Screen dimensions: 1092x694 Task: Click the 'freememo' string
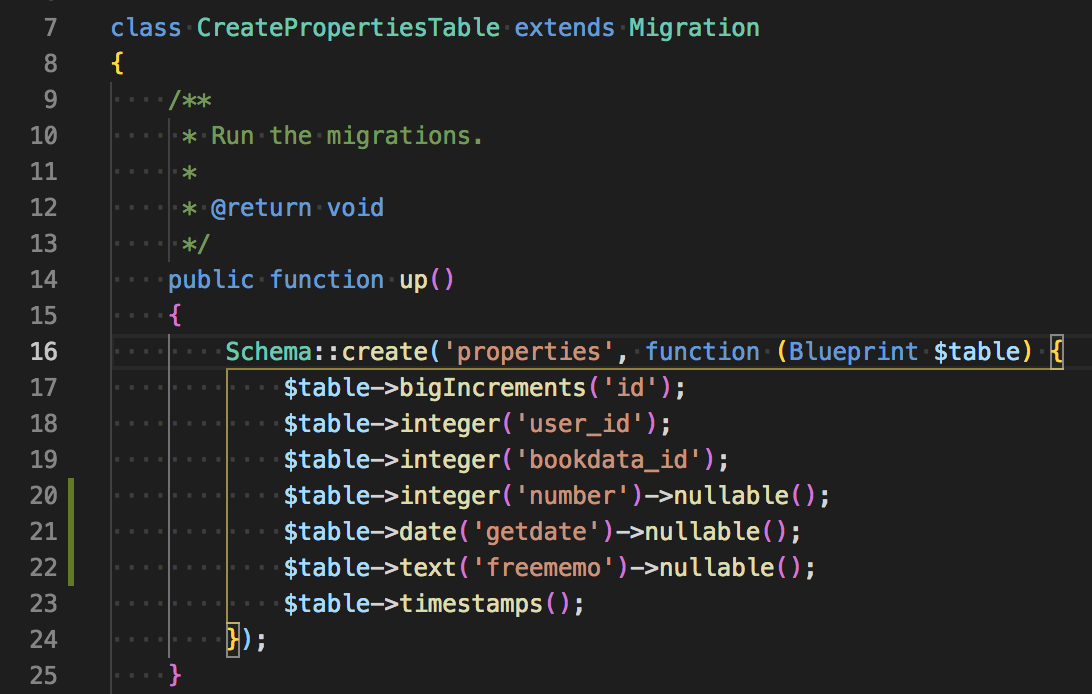click(x=543, y=568)
